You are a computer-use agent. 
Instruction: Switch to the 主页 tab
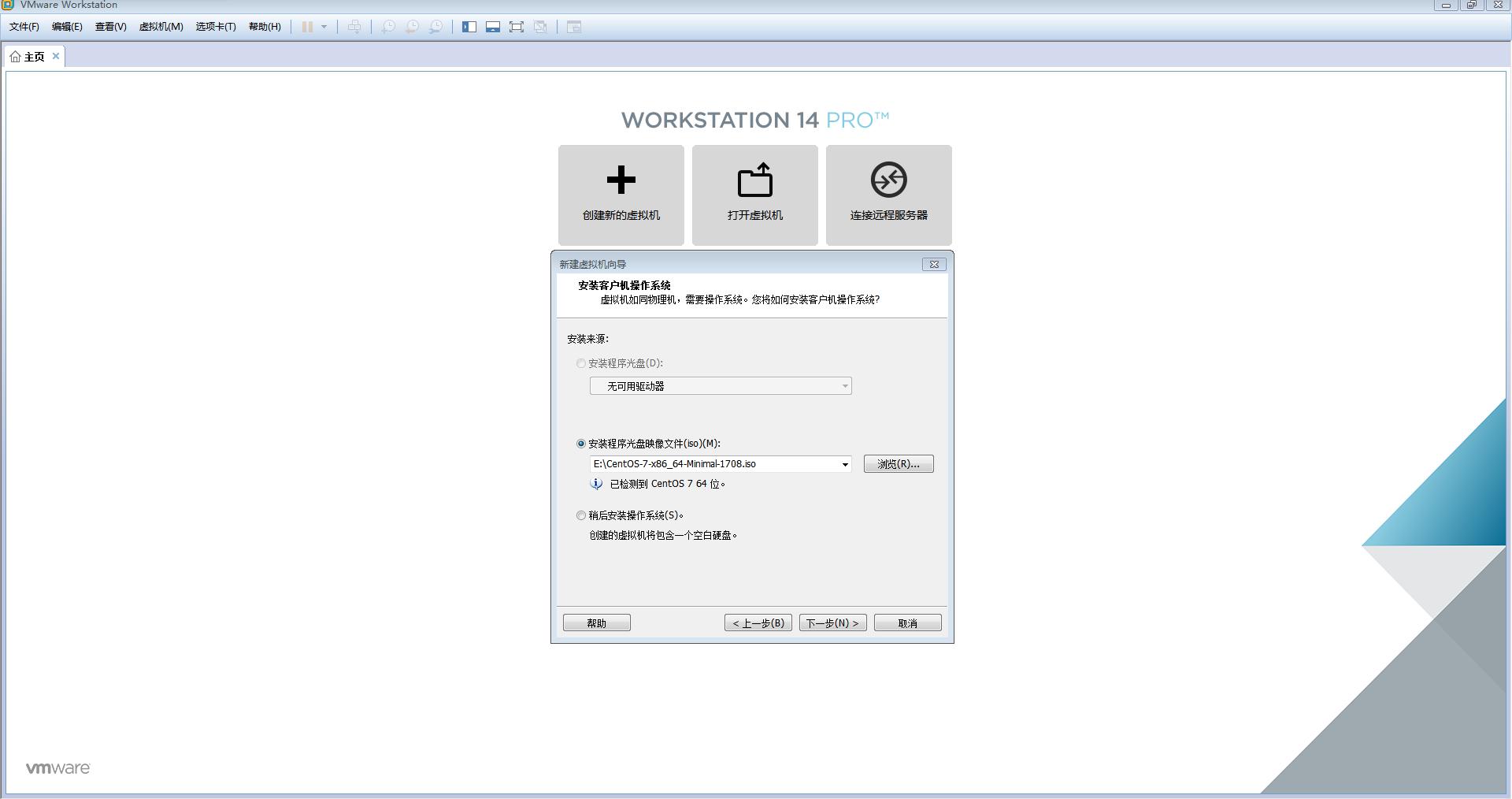coord(34,57)
